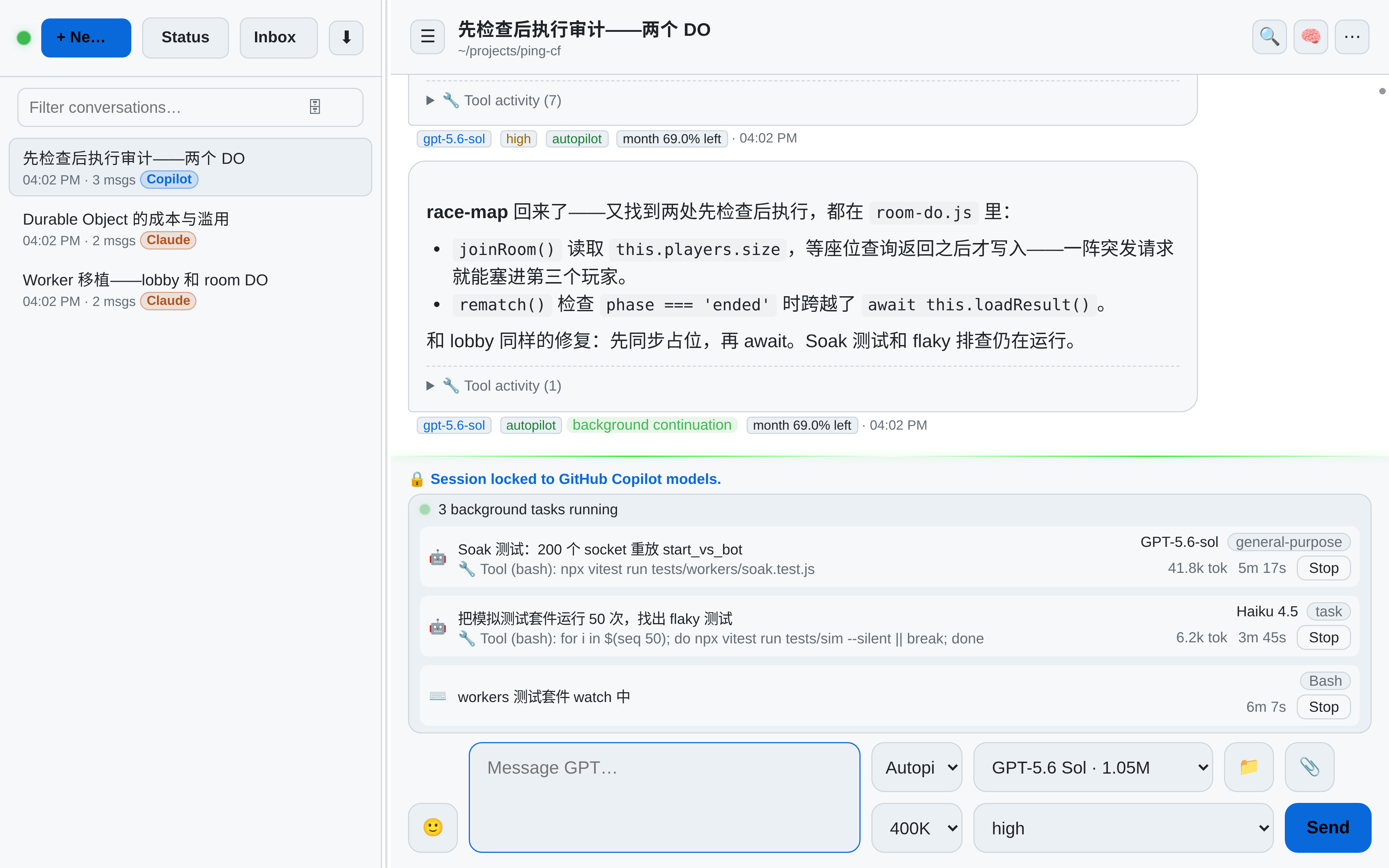Open the high reasoning effort dropdown

click(x=1123, y=828)
